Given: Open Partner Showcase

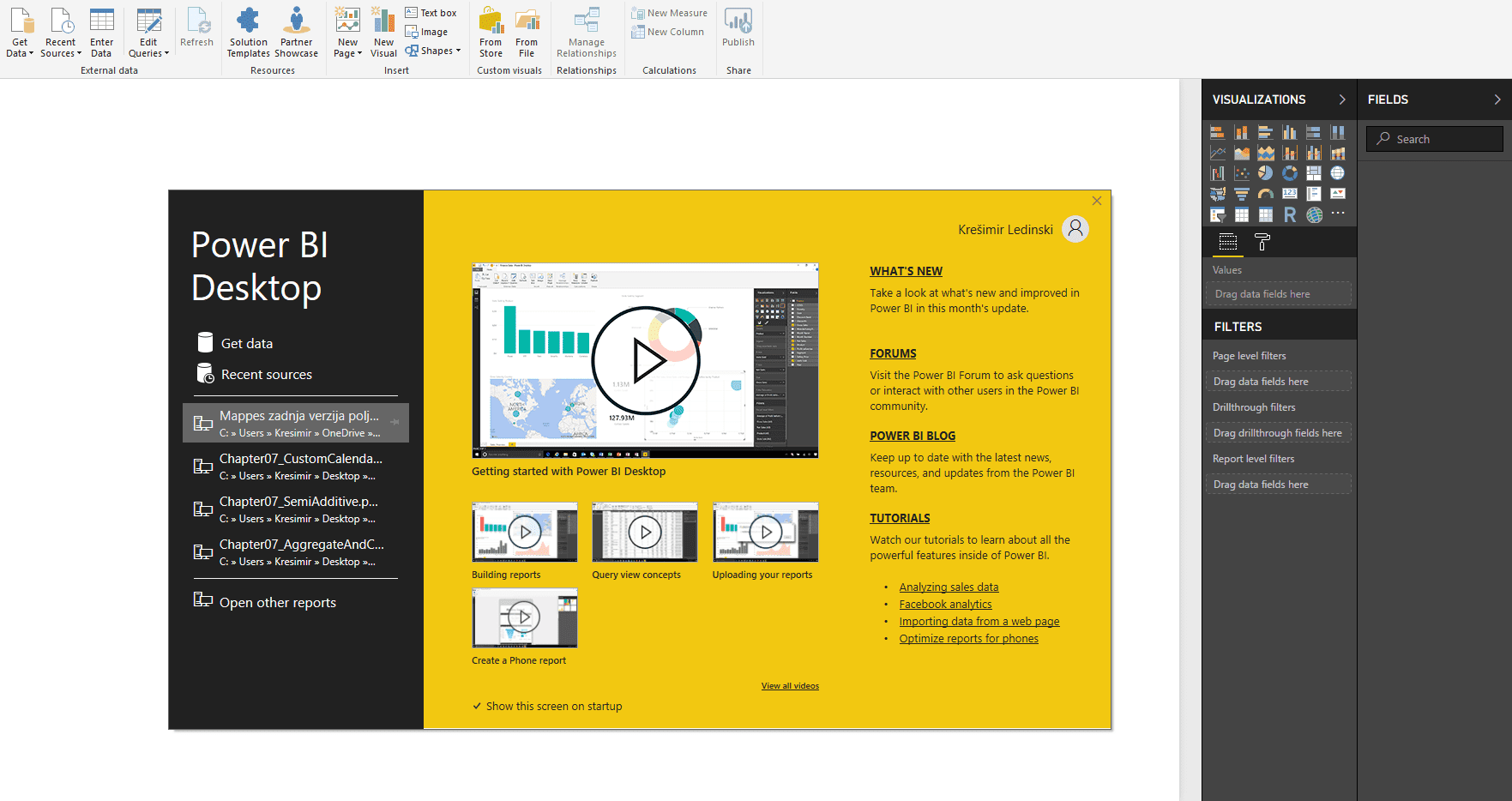Looking at the screenshot, I should [296, 33].
